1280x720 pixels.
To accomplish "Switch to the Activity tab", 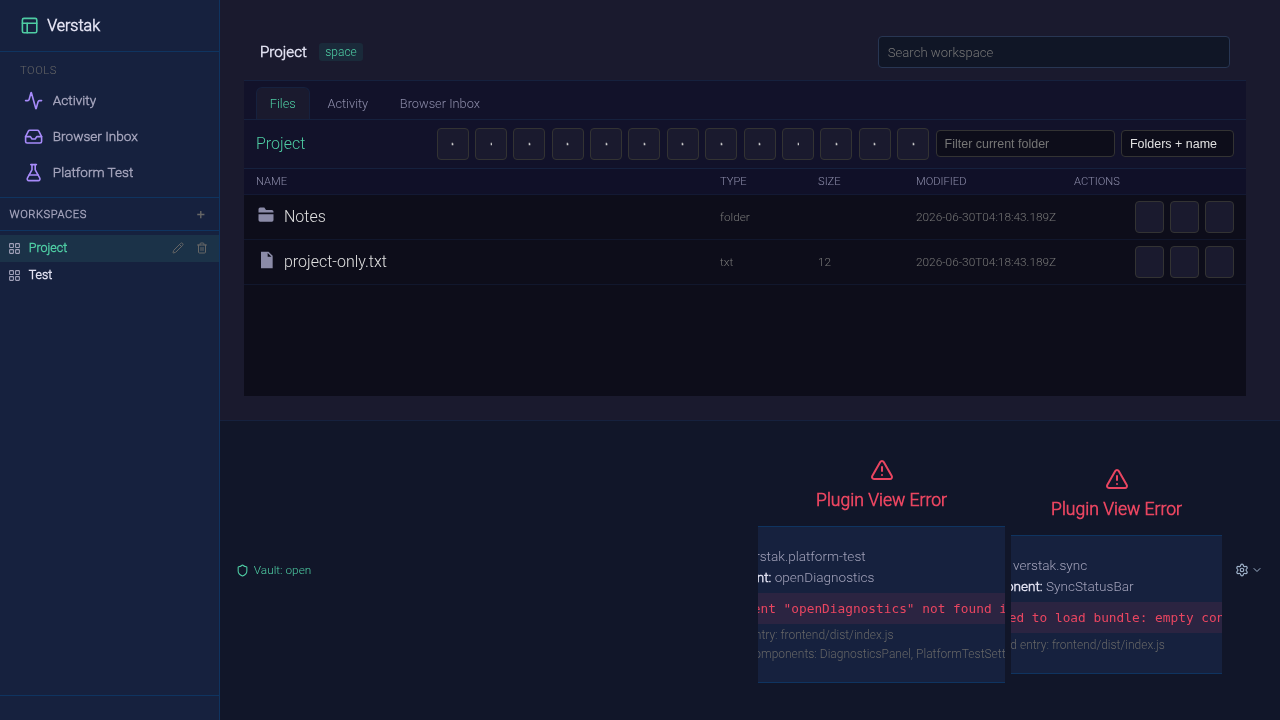I will 348,104.
